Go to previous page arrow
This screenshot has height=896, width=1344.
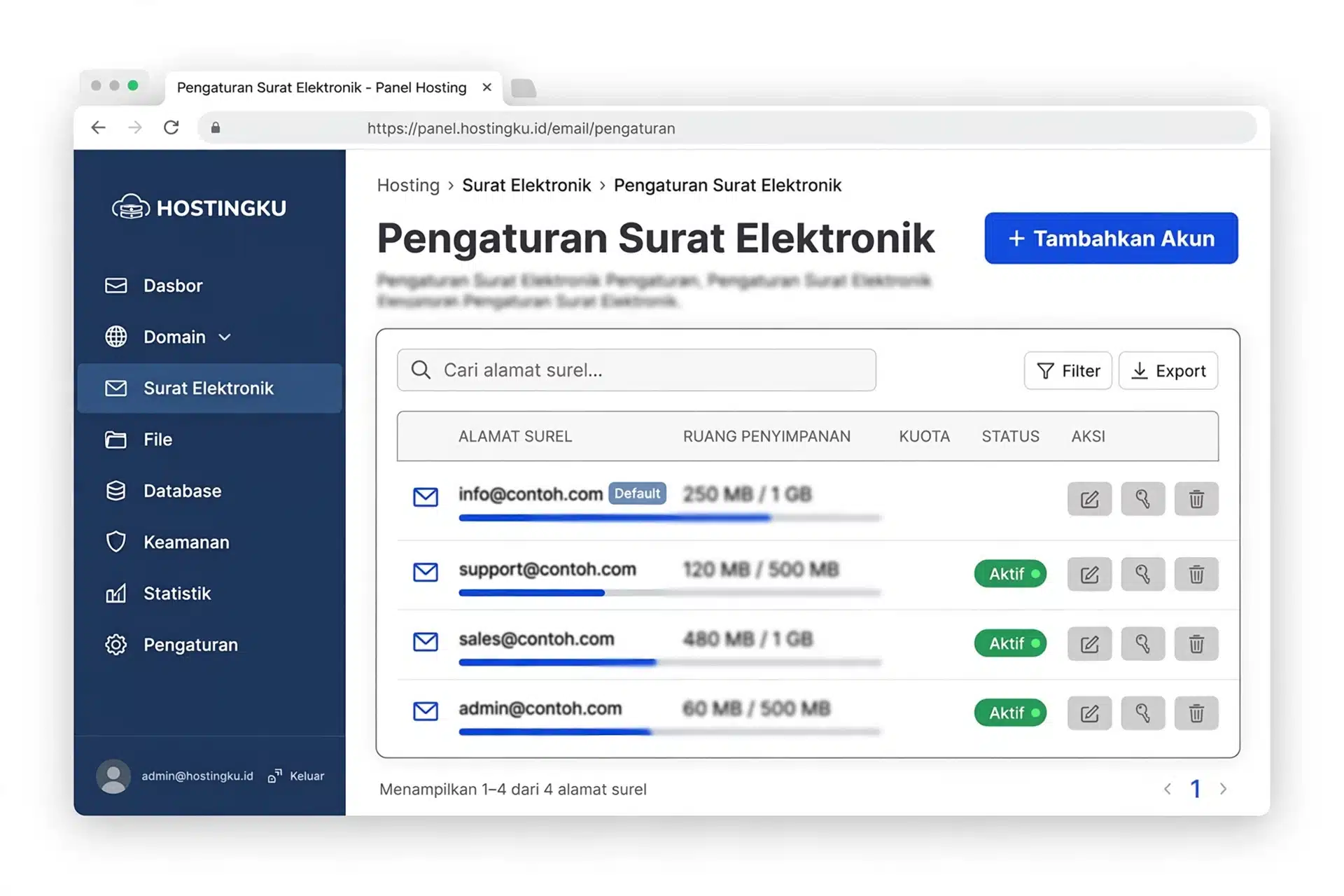pos(1168,789)
